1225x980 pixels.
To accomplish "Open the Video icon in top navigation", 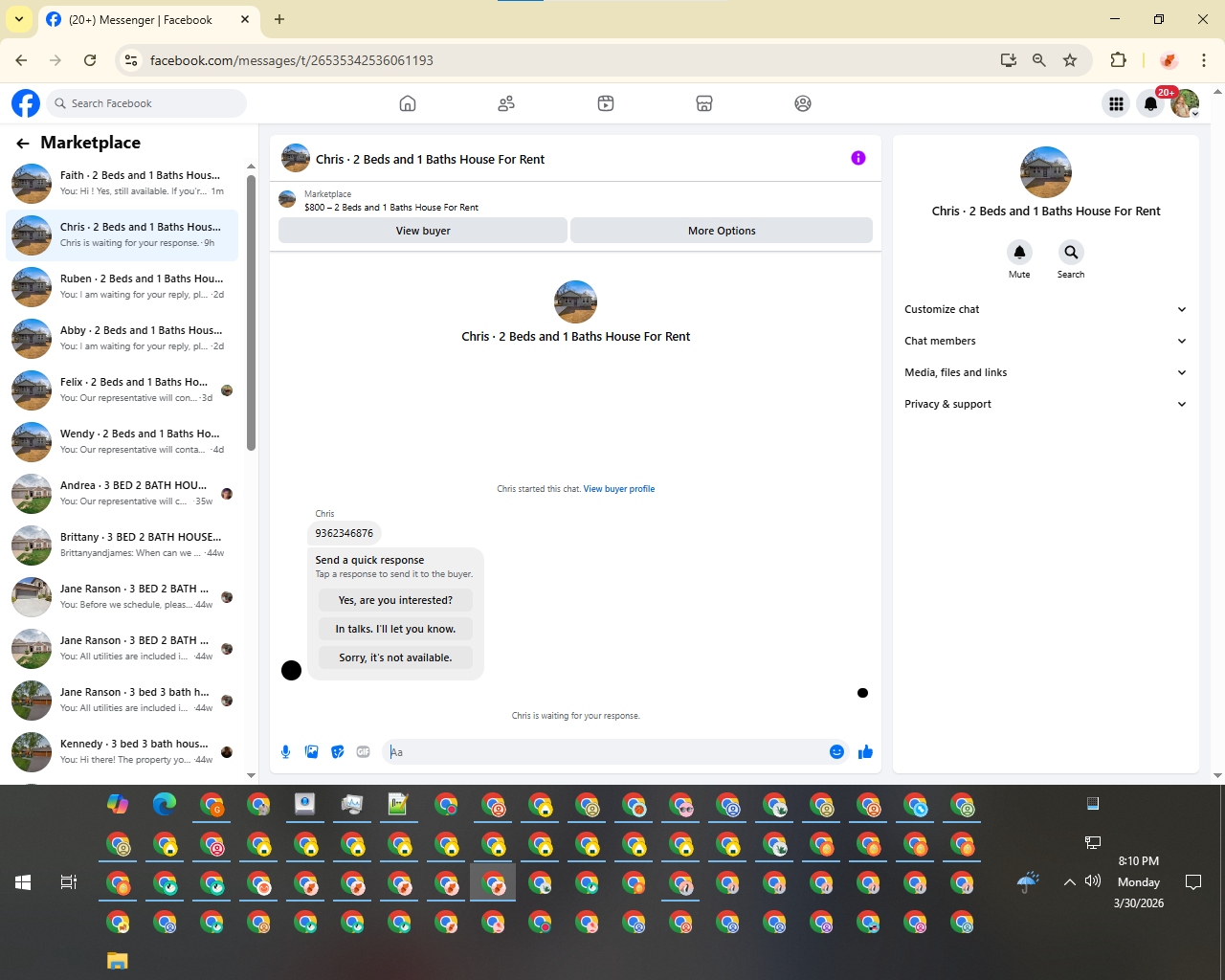I will [x=606, y=103].
